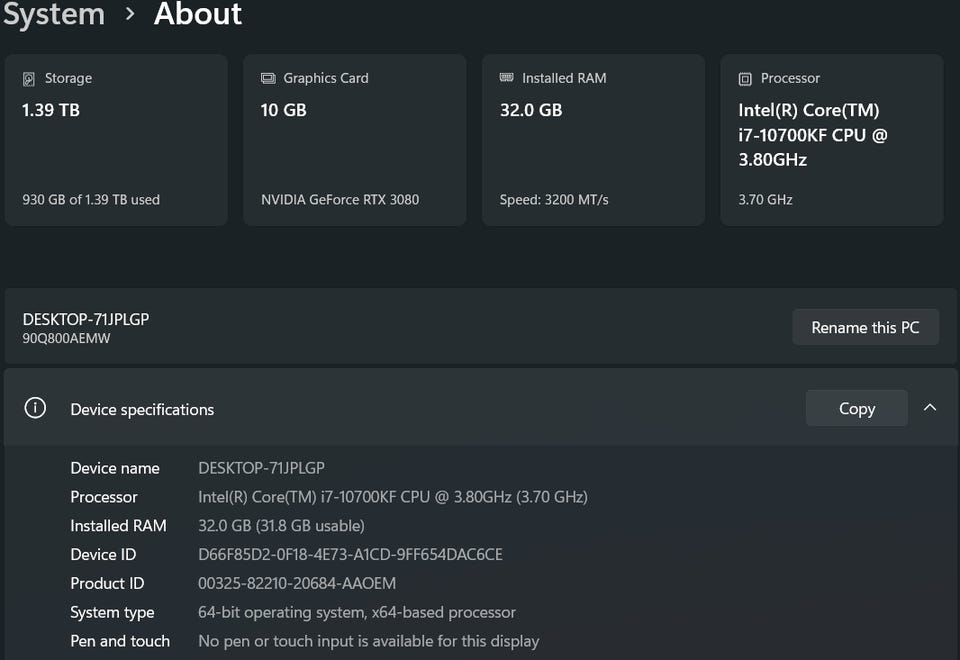
Task: Copy the device specifications
Action: pyautogui.click(x=857, y=408)
